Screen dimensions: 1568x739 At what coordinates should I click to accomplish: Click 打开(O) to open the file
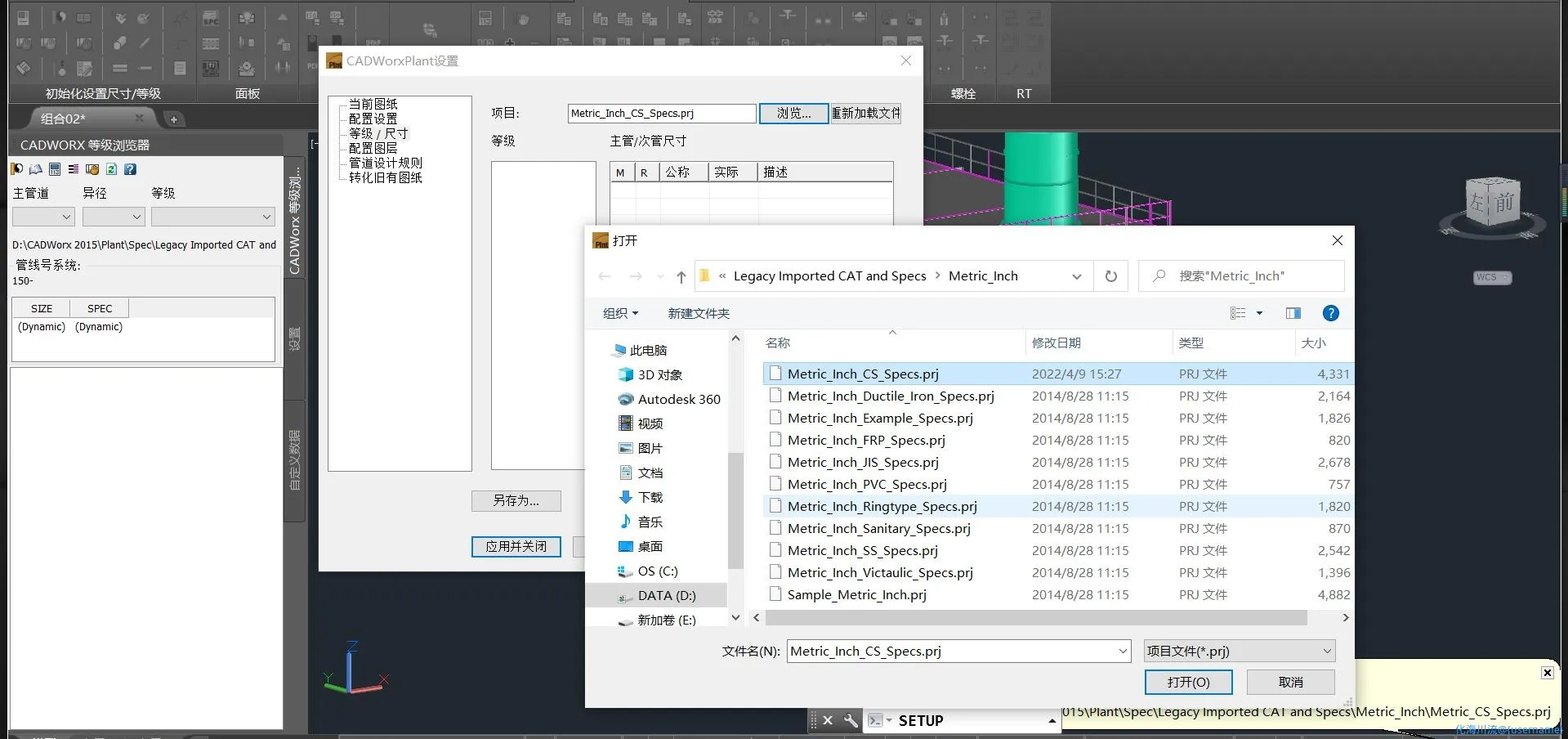pos(1188,682)
